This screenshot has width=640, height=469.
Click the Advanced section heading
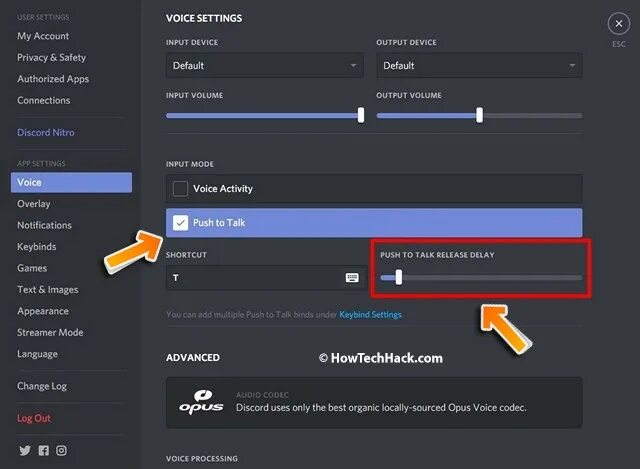click(193, 358)
